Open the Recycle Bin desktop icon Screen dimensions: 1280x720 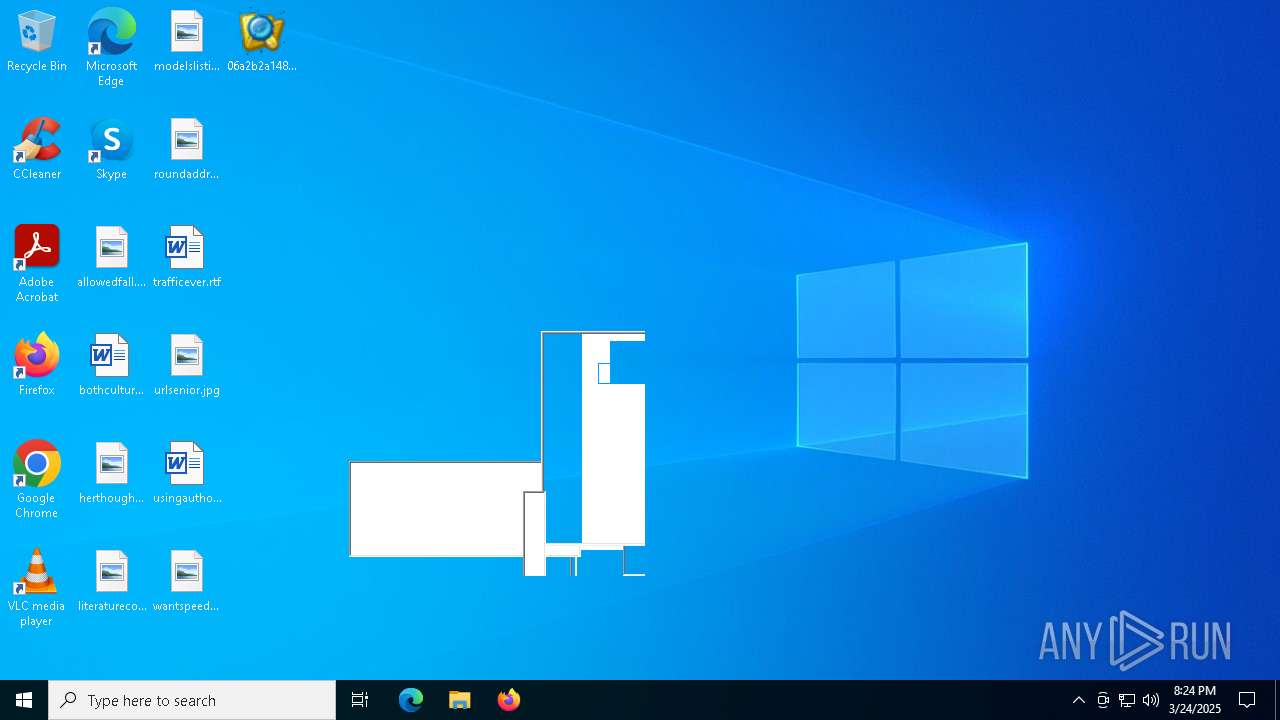(x=37, y=42)
